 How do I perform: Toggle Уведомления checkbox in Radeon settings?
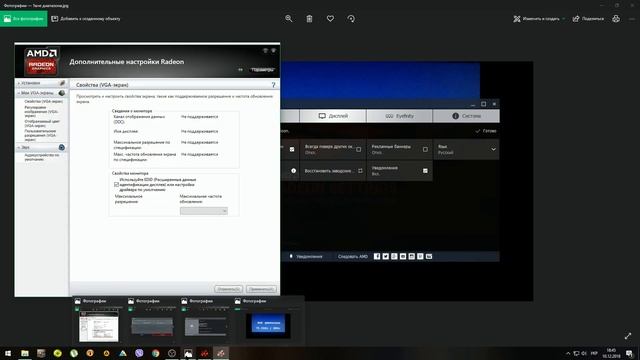[425, 171]
